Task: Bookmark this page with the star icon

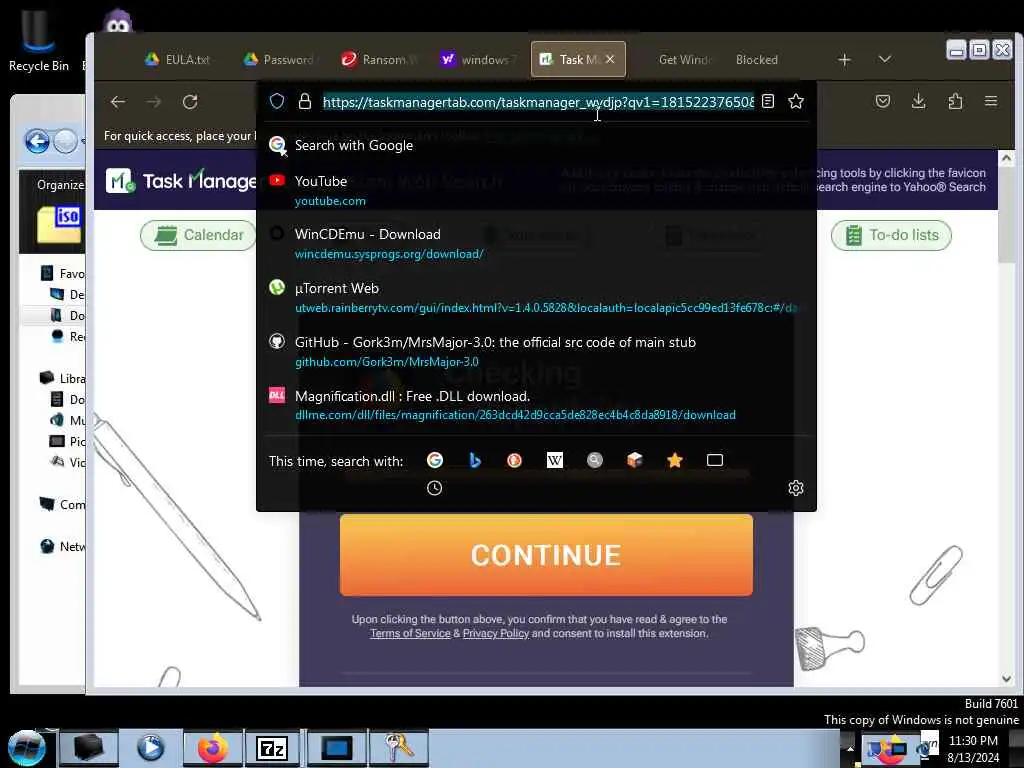Action: tap(795, 101)
